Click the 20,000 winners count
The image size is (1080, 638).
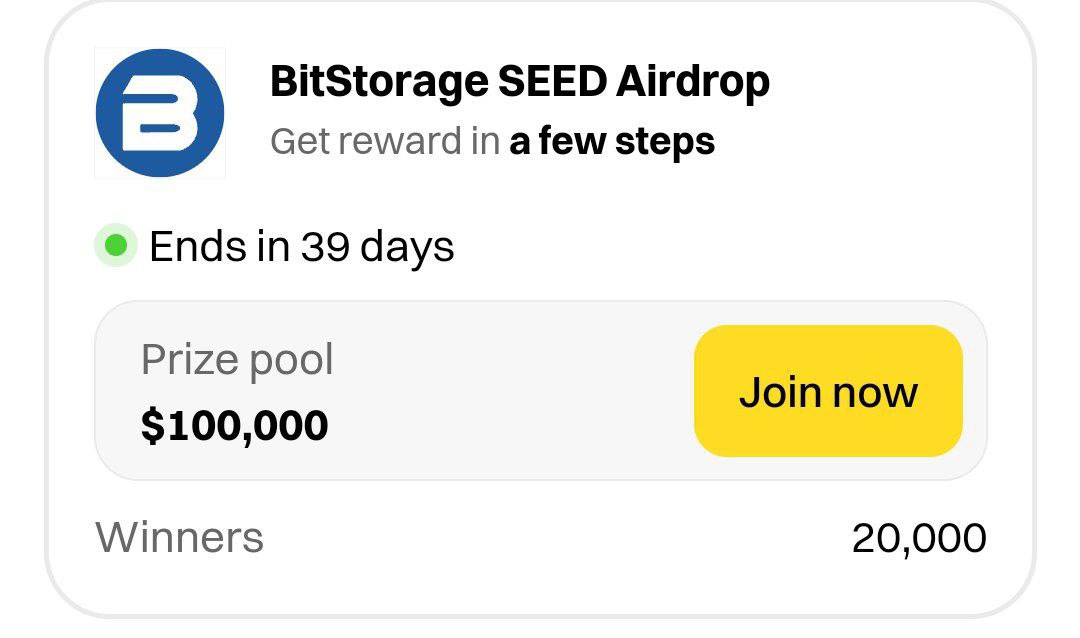tap(918, 539)
